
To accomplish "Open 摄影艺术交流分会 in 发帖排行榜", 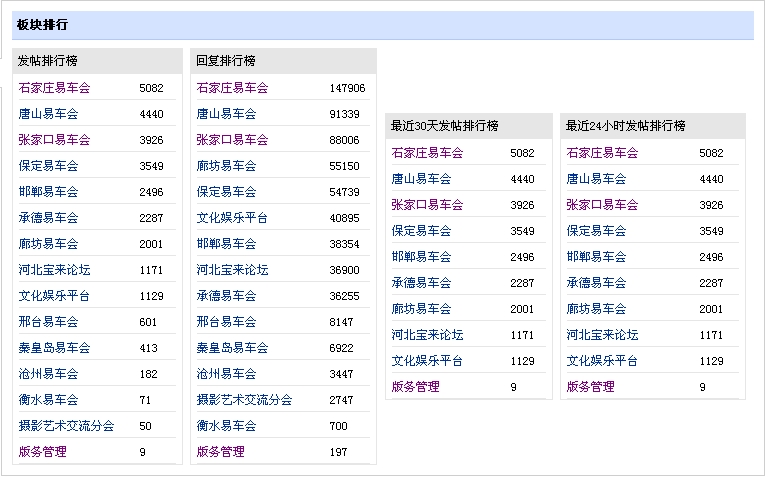I will pos(66,426).
